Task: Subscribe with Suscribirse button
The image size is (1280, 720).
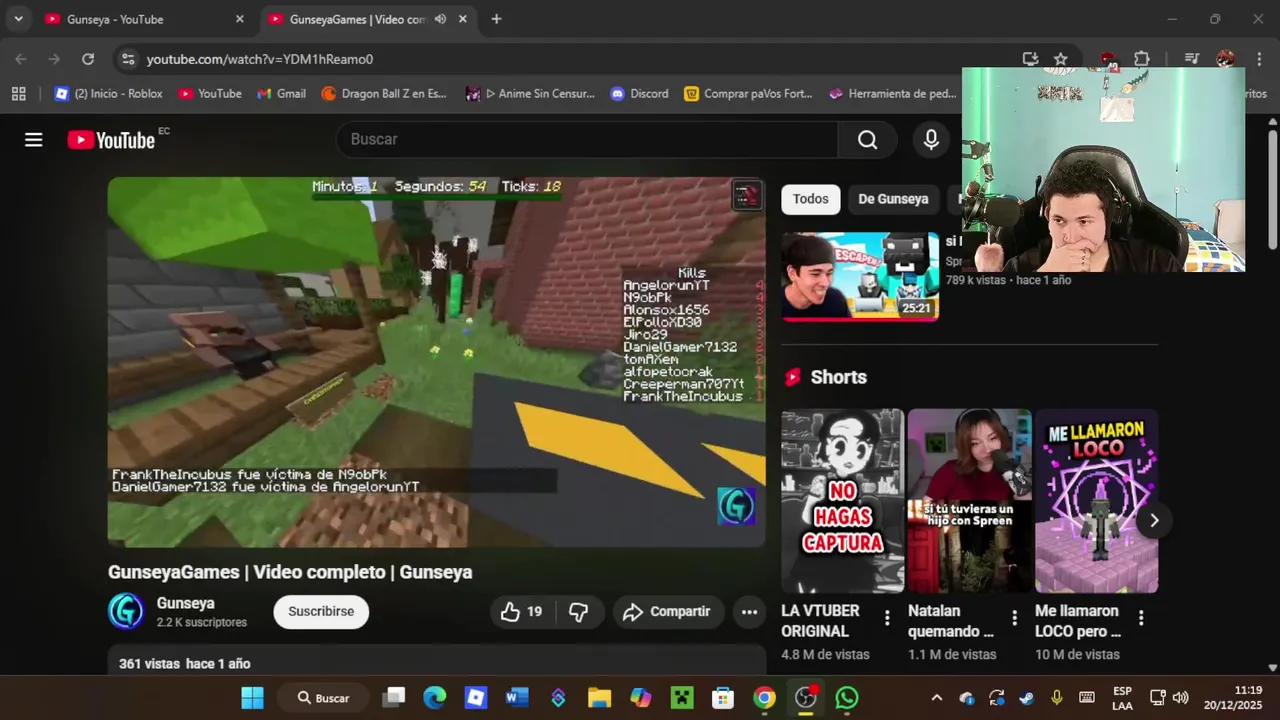Action: coord(321,612)
